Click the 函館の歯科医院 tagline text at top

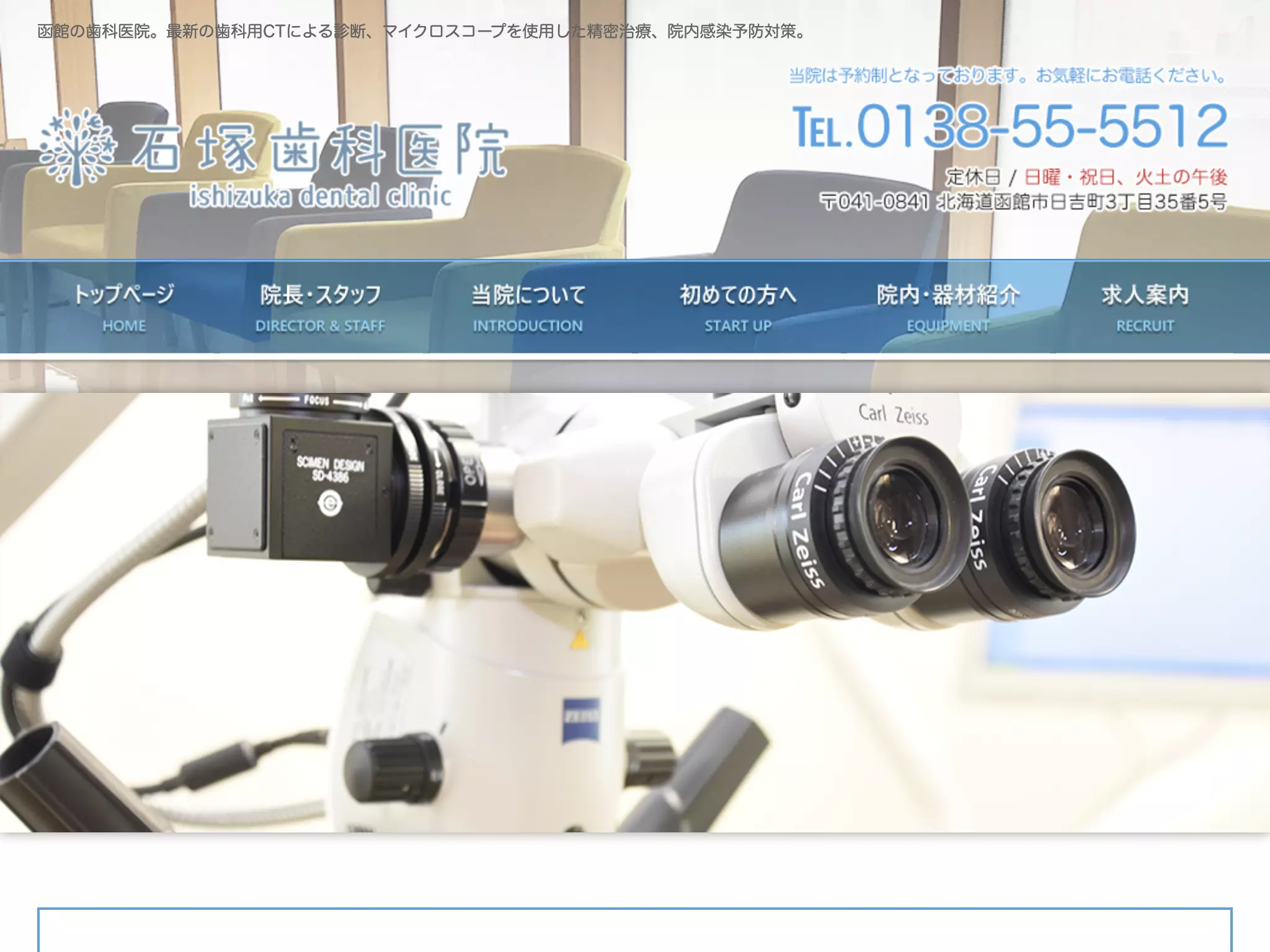tap(422, 31)
